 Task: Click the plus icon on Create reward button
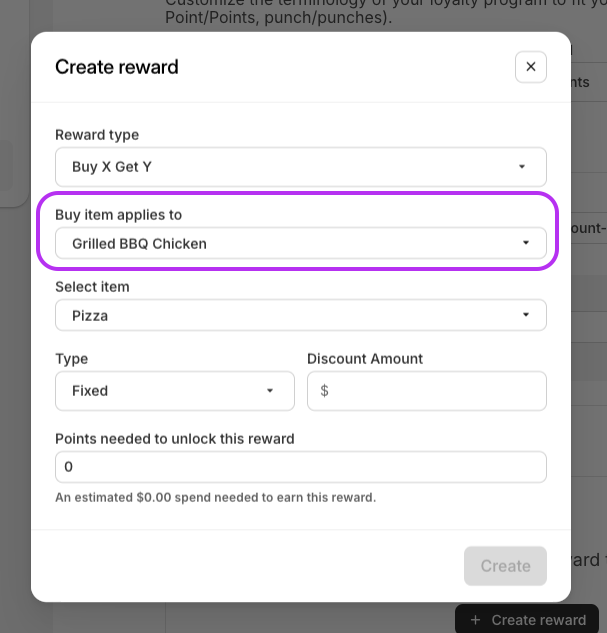click(475, 620)
